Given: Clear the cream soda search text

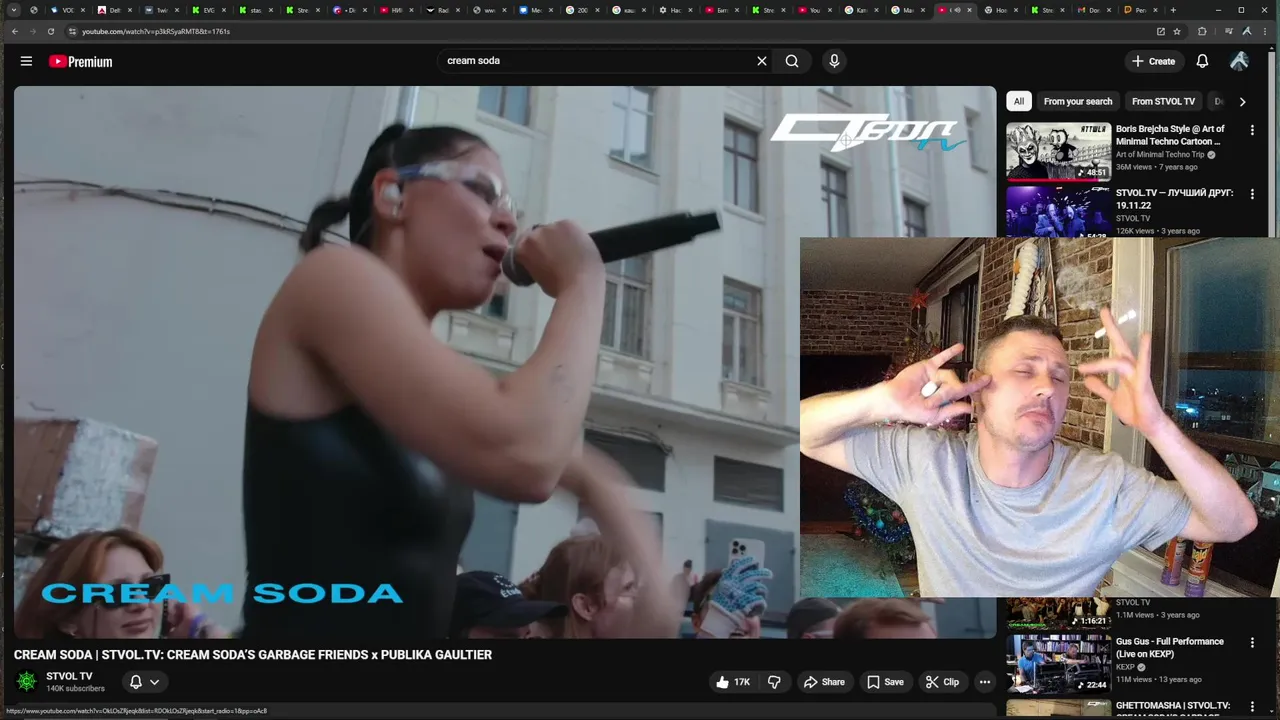Looking at the screenshot, I should [x=762, y=61].
